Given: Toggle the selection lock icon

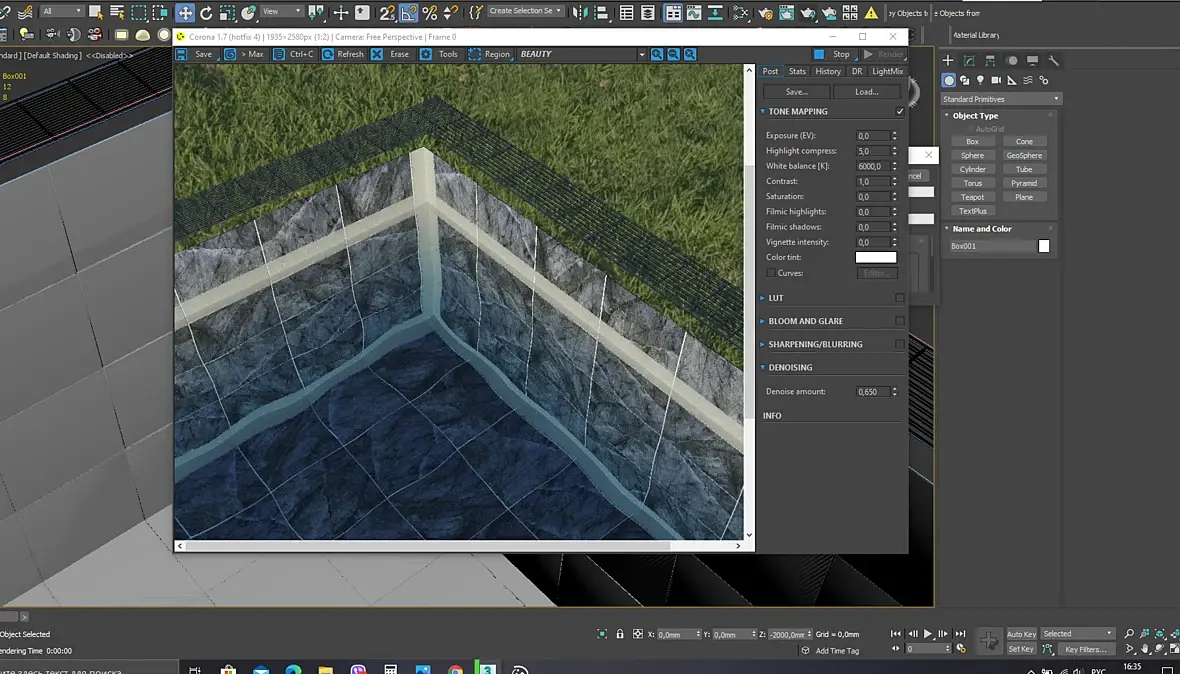Looking at the screenshot, I should click(x=620, y=634).
